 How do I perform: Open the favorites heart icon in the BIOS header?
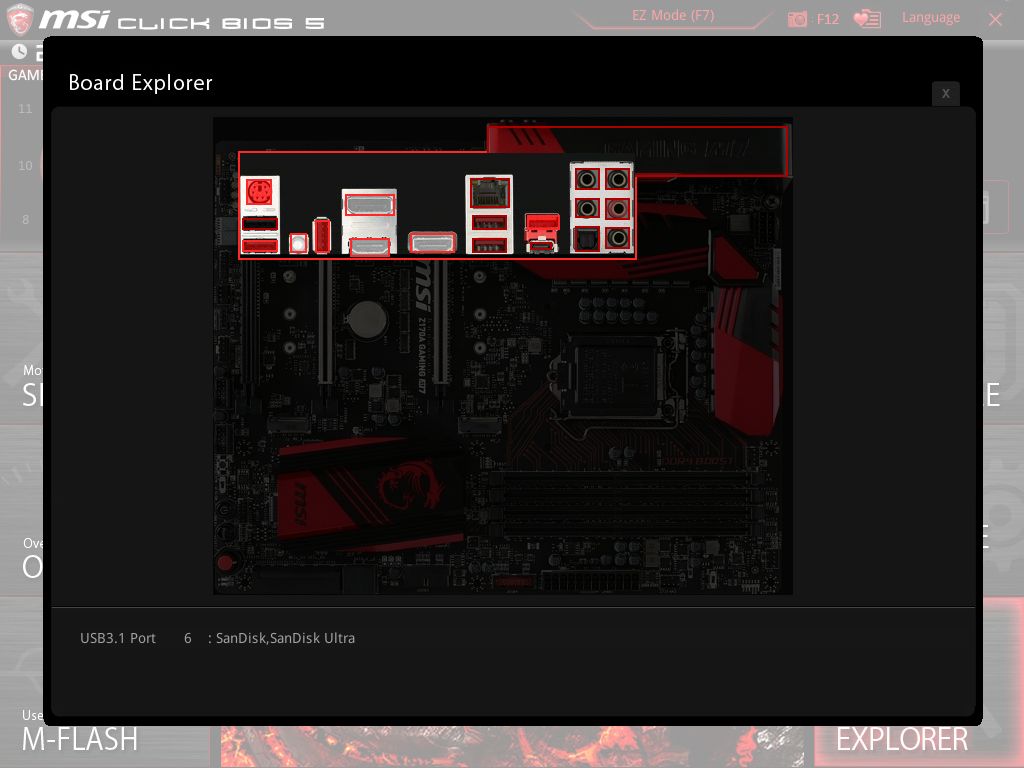coord(867,19)
